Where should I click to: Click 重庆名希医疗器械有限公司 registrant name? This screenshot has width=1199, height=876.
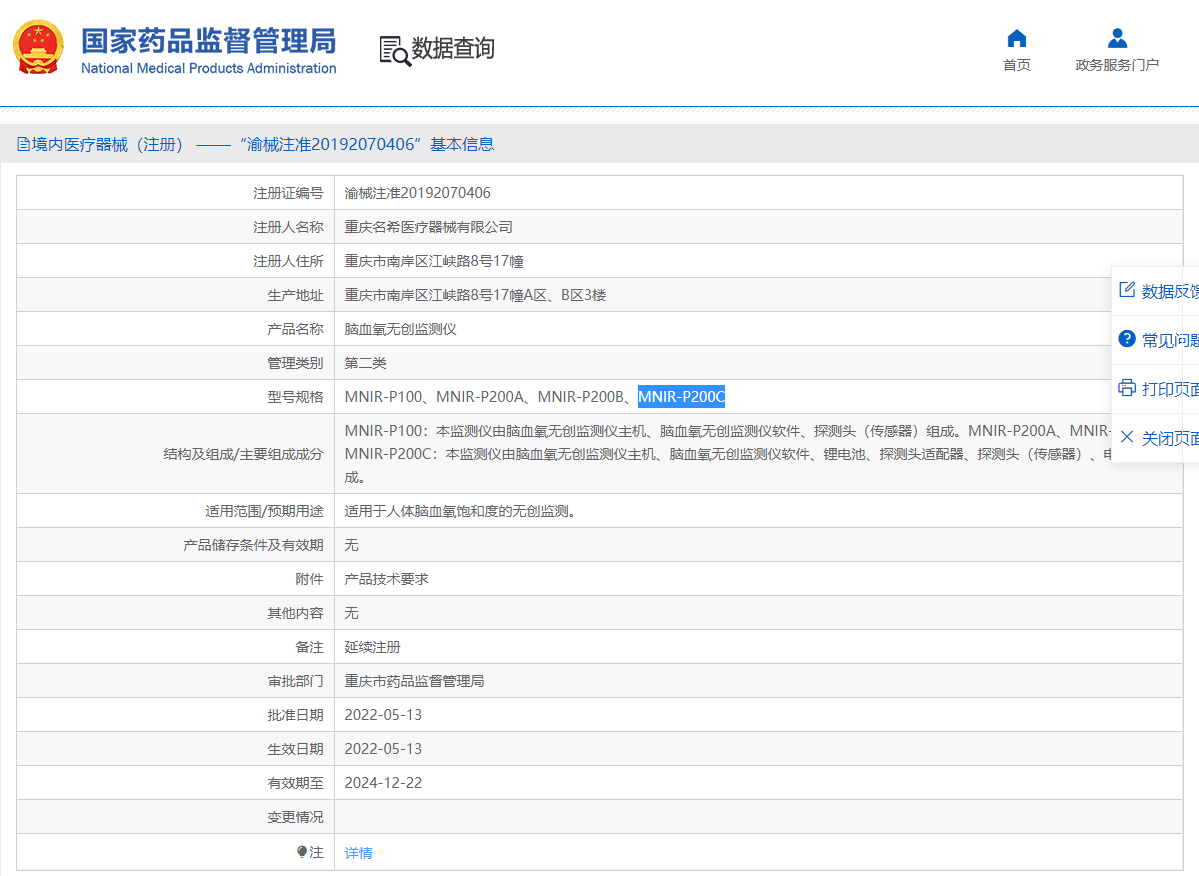[x=428, y=227]
